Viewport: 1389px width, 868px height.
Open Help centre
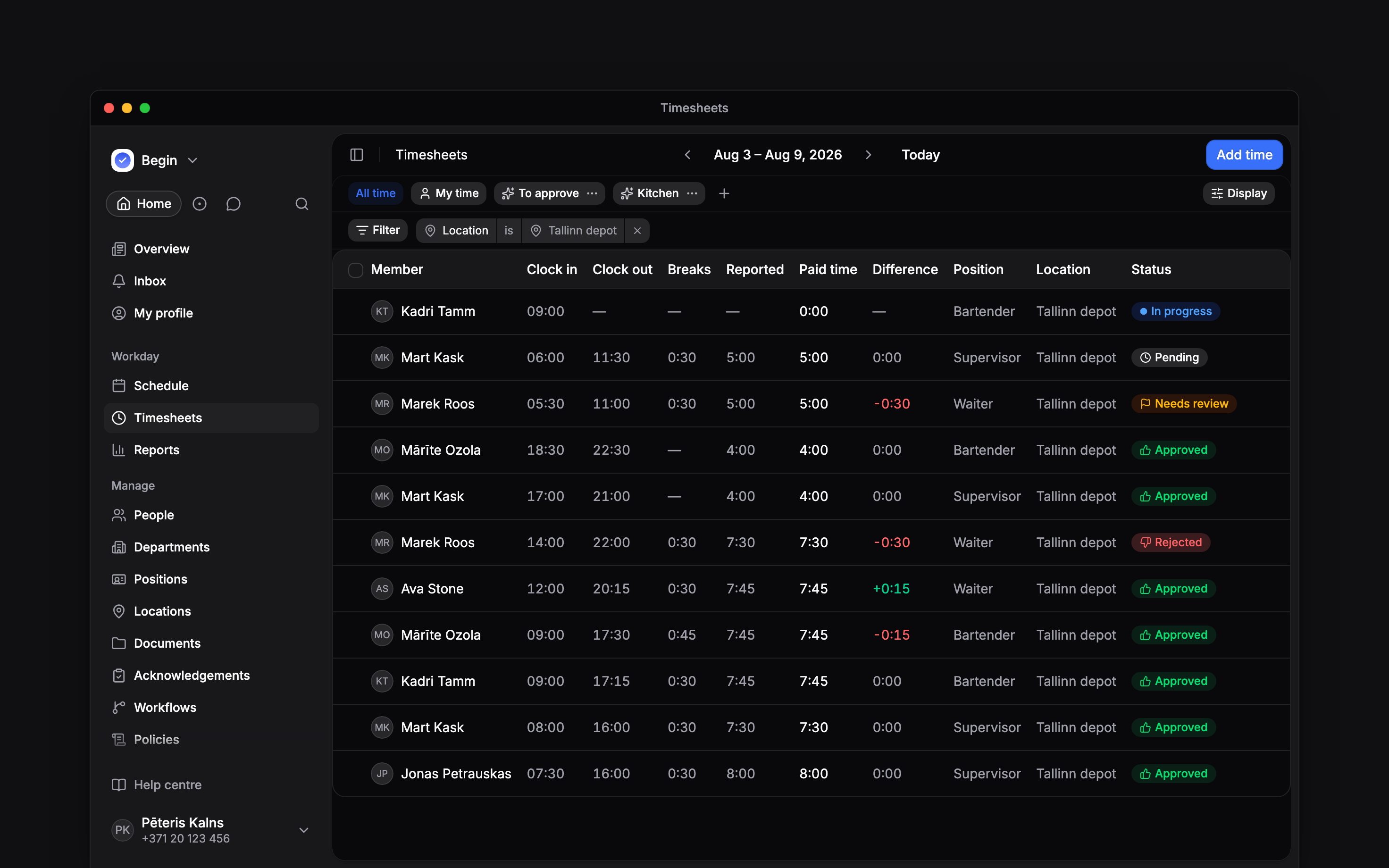[x=211, y=785]
